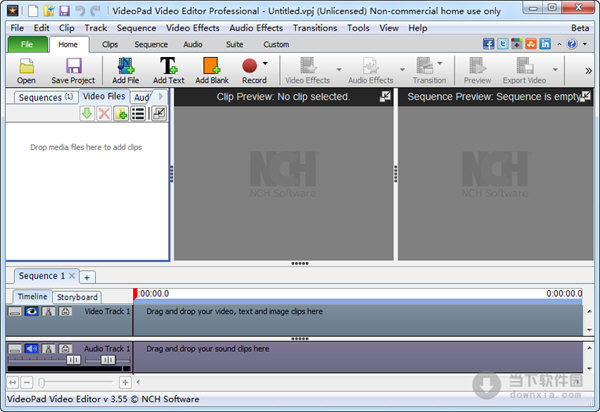Open the Edit menu
This screenshot has width=600, height=412.
[41, 28]
